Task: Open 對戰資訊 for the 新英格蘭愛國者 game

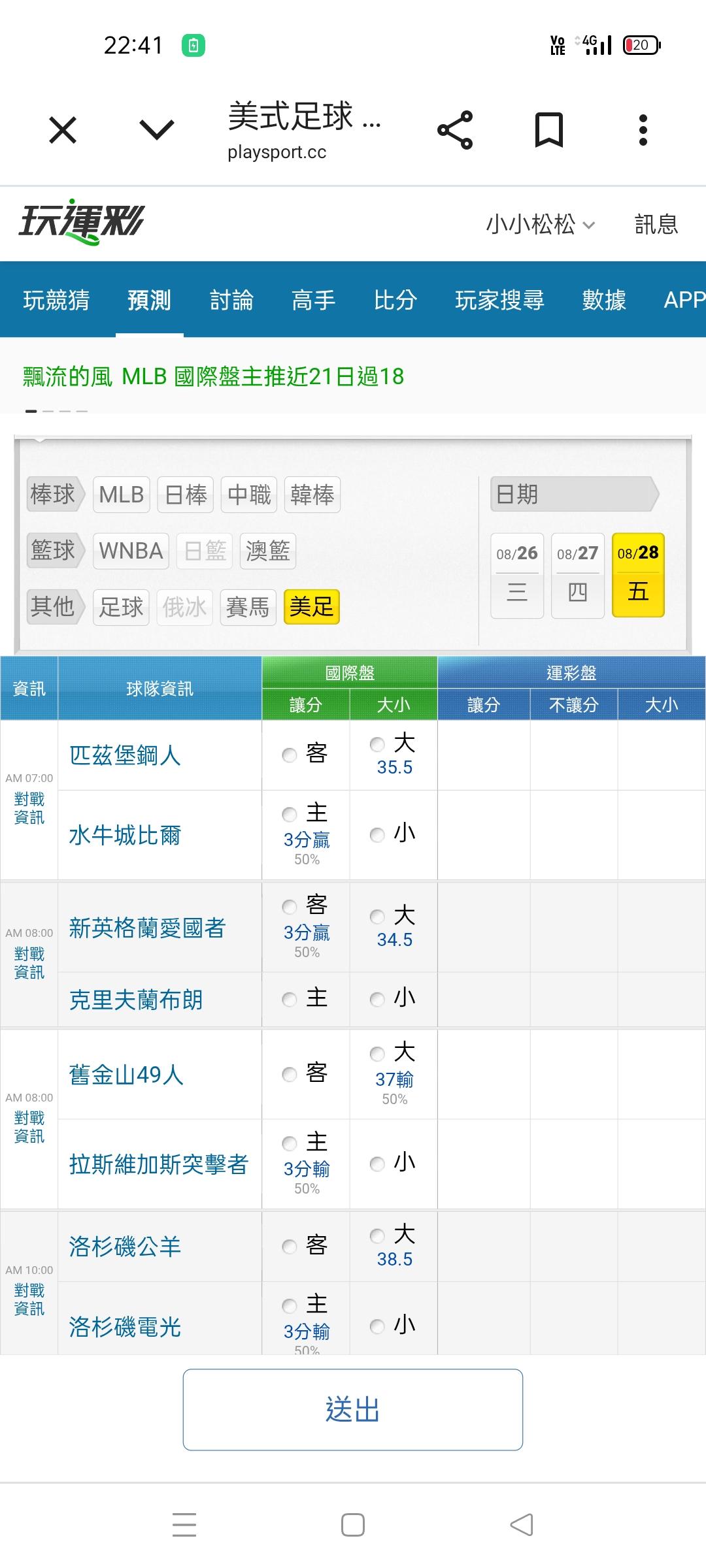Action: [29, 963]
